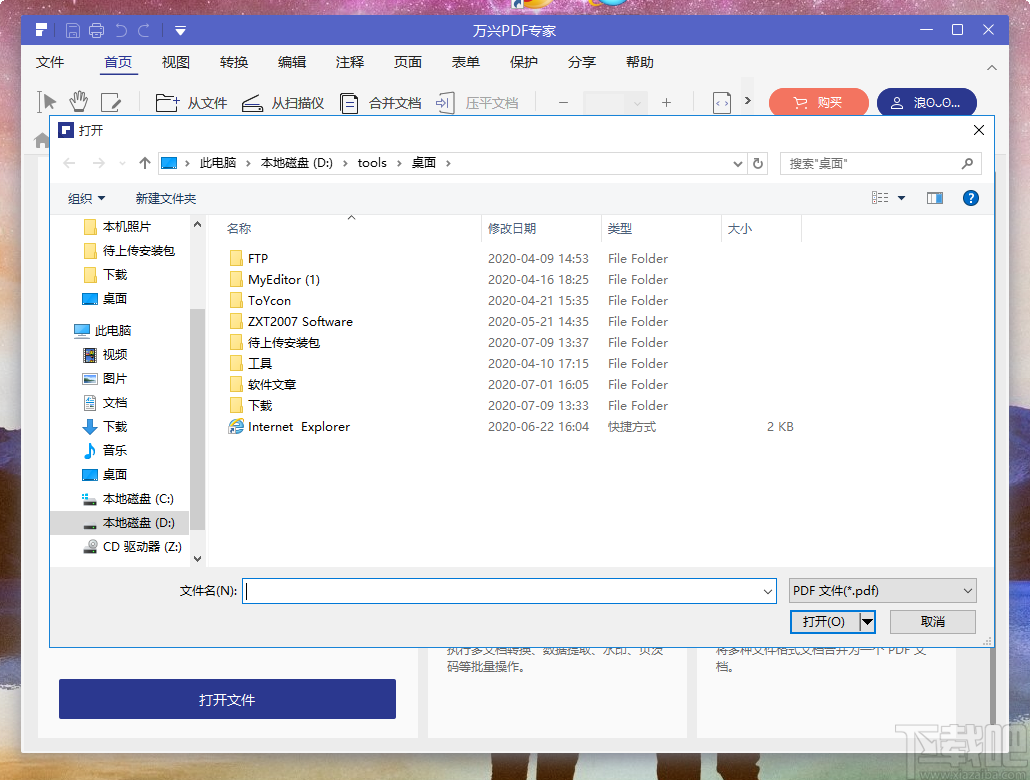Expand the 组织 dropdown menu

(85, 198)
